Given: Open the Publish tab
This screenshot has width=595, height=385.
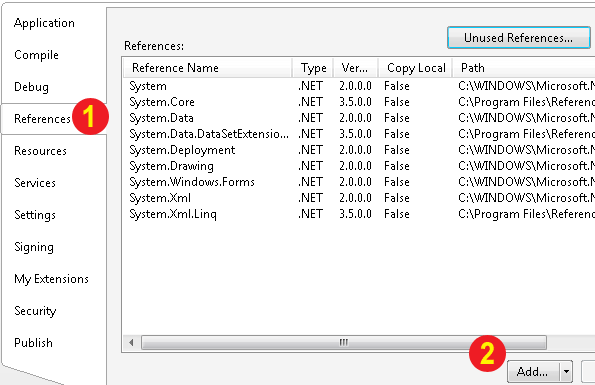Looking at the screenshot, I should click(x=33, y=343).
